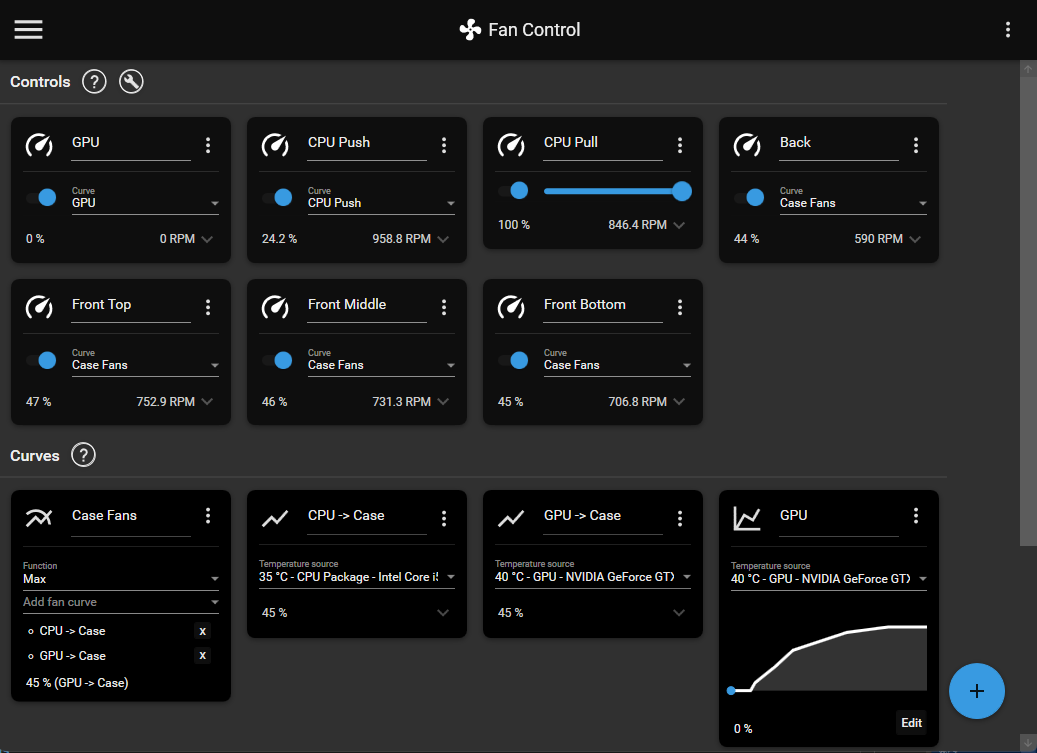Remove GPU -> Case from Case Fans

click(202, 656)
